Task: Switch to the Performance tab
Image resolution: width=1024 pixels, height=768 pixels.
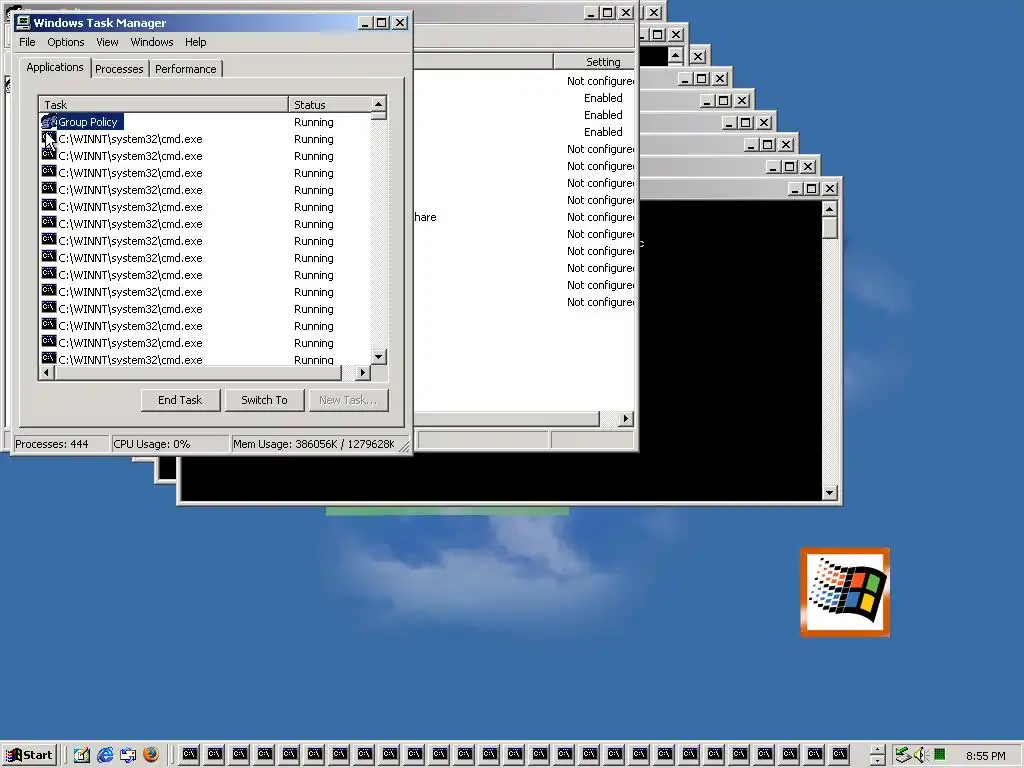Action: click(185, 69)
